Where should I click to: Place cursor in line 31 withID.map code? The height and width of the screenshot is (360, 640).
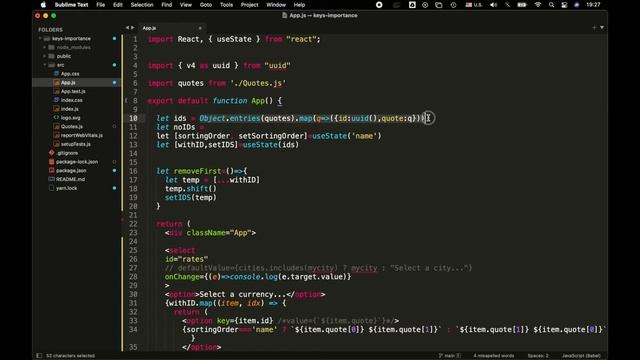(225, 303)
